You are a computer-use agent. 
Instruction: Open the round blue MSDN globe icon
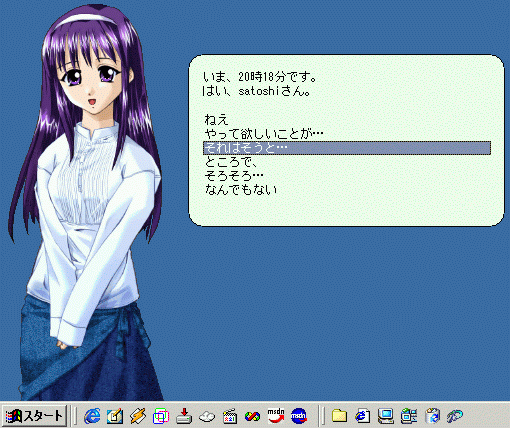click(x=299, y=416)
